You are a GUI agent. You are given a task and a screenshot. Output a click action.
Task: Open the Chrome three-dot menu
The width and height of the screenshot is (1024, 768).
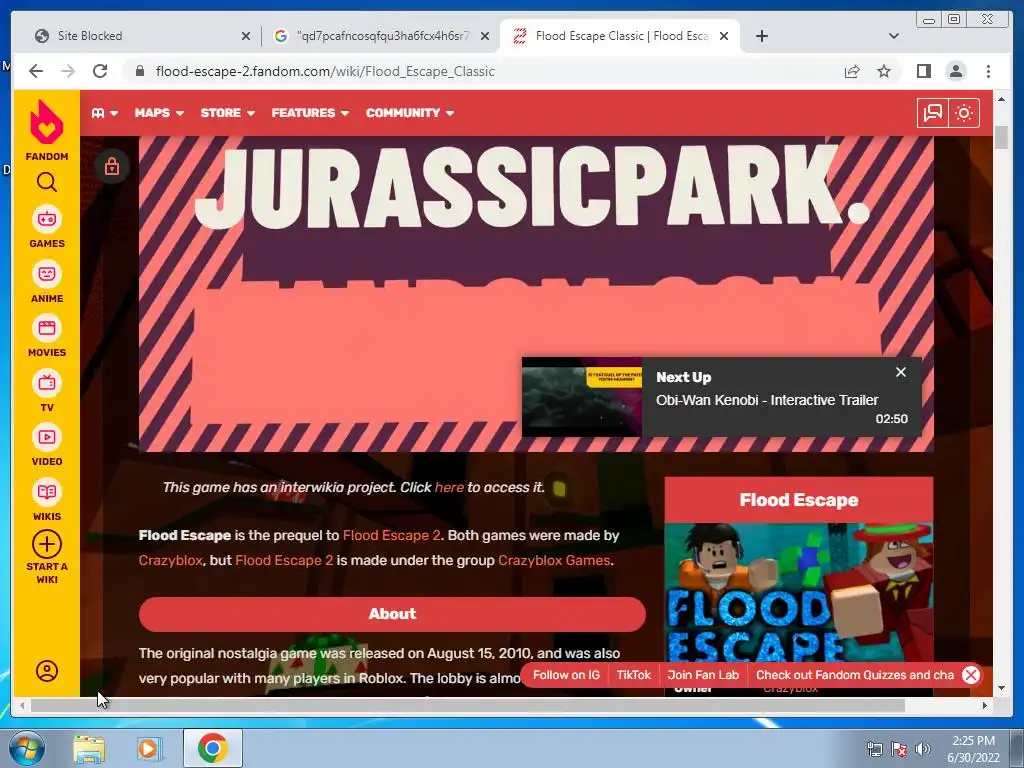988,71
